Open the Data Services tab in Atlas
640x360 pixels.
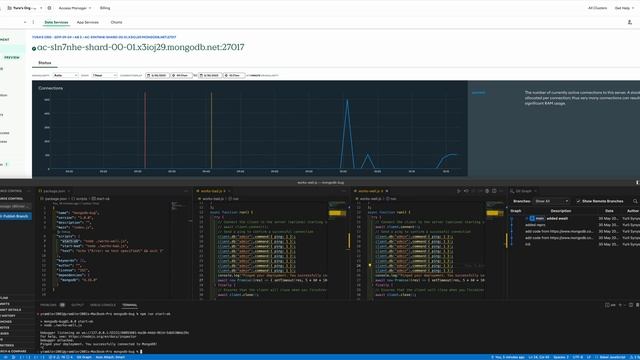(x=56, y=22)
